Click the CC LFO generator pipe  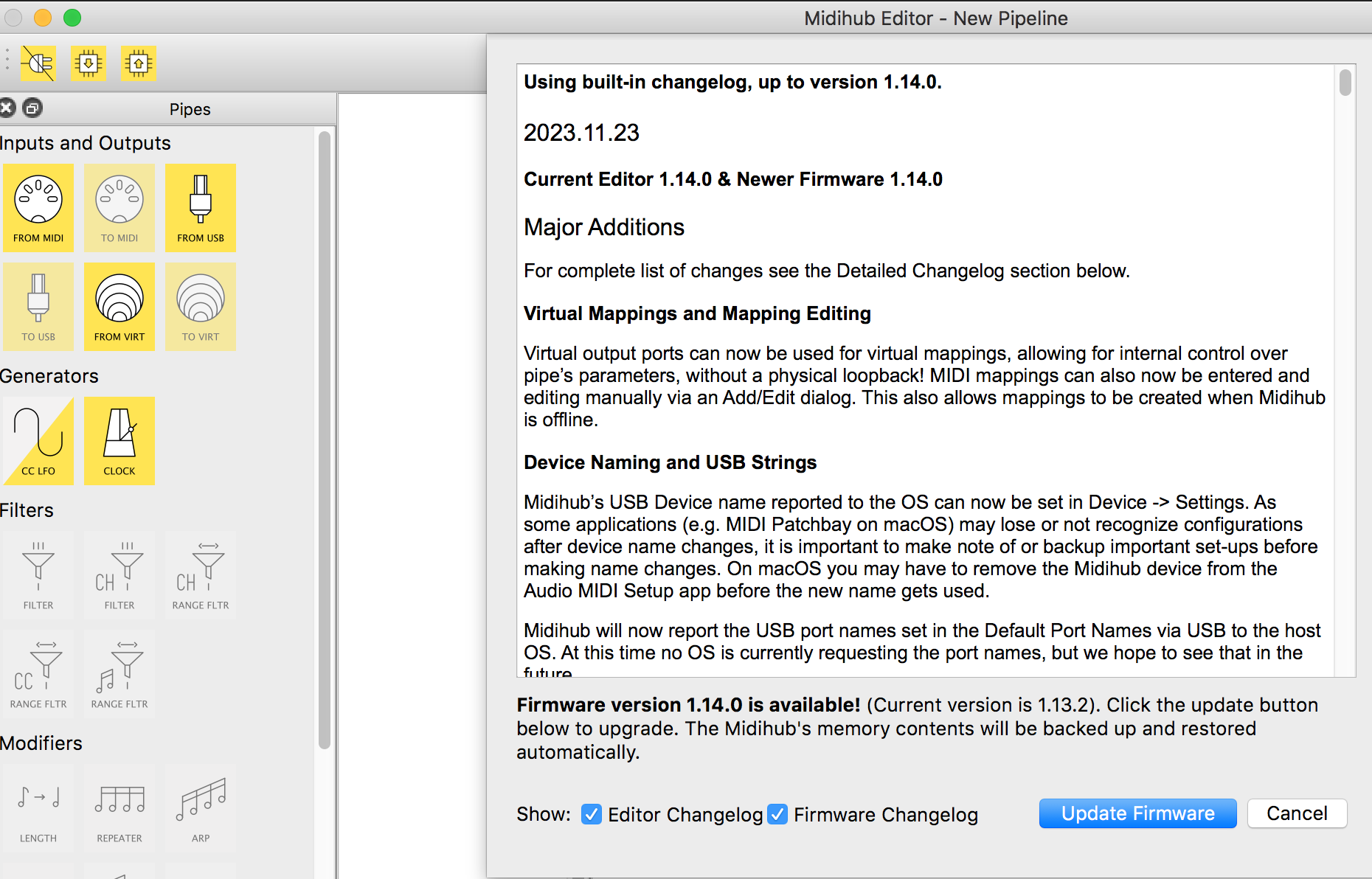[38, 440]
